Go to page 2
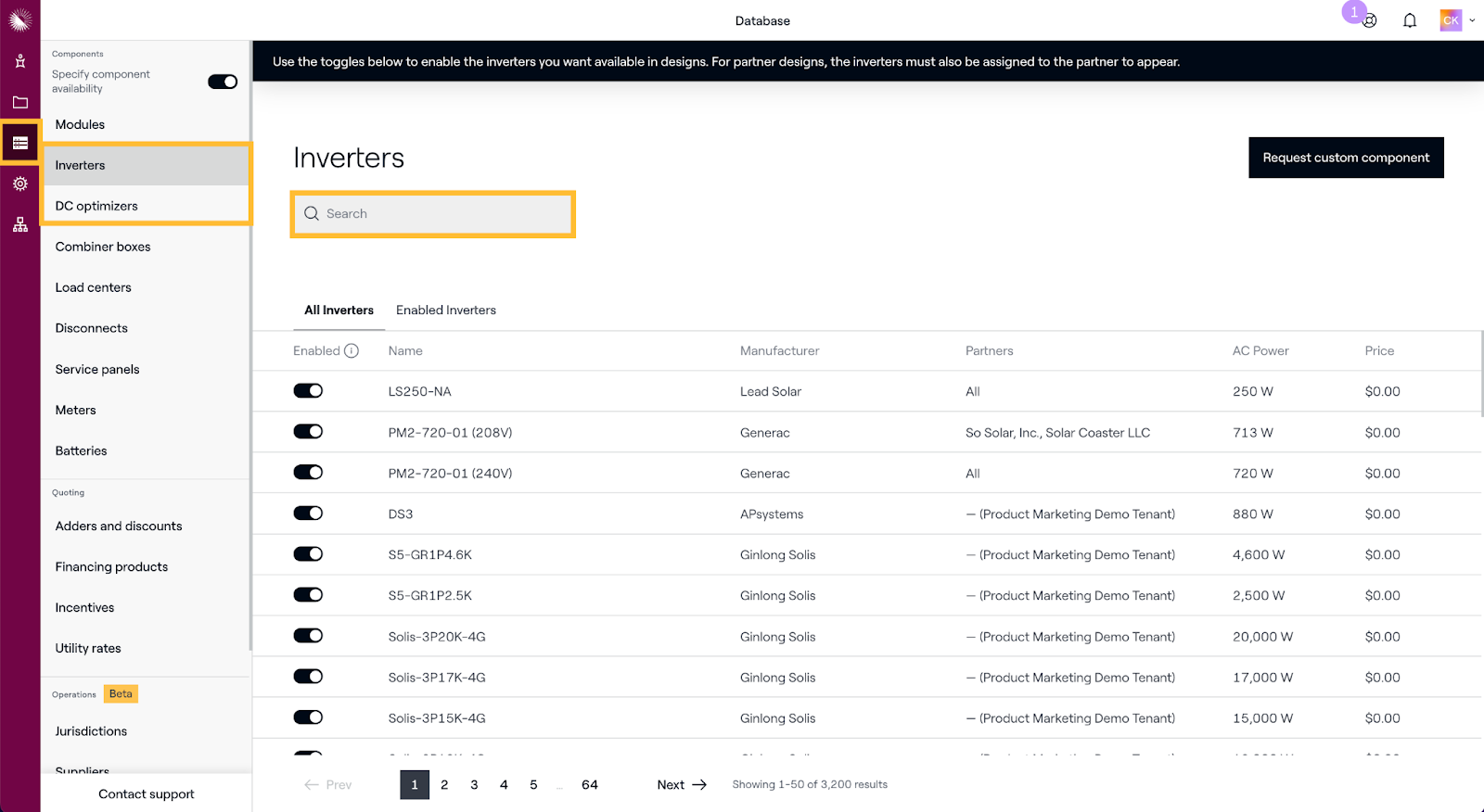Screen dimensions: 1484x812 tap(444, 785)
